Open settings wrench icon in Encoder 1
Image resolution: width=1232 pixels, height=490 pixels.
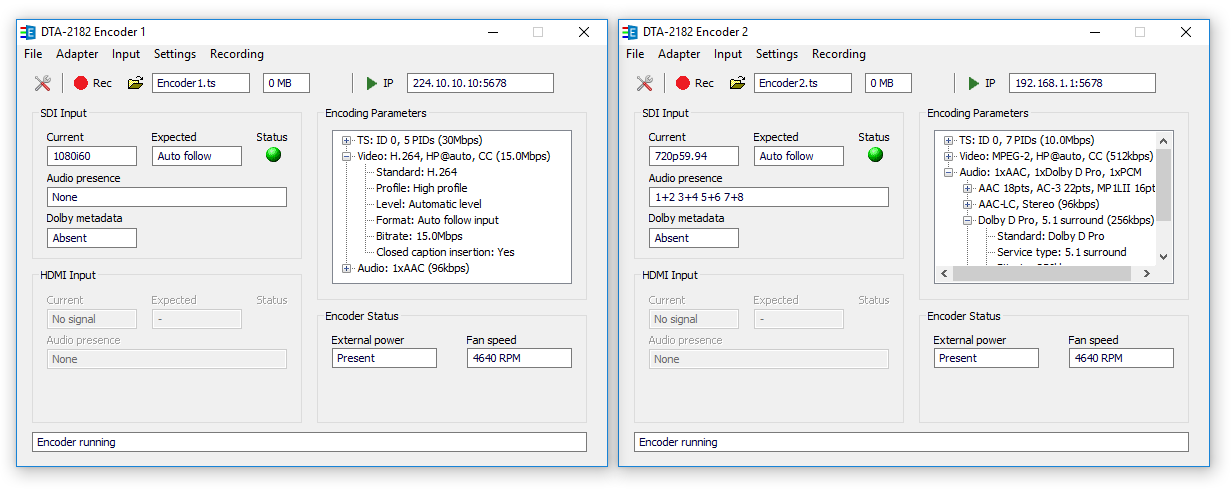(42, 83)
